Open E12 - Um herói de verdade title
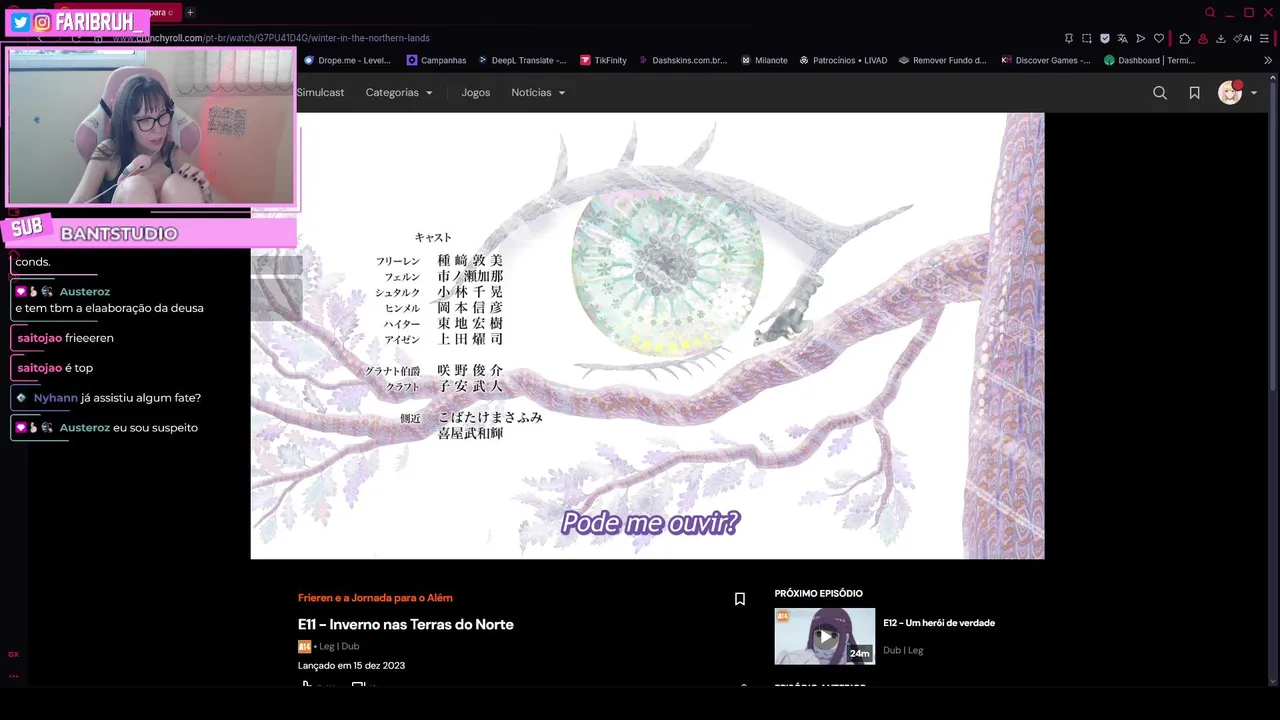This screenshot has width=1280, height=720. (939, 623)
